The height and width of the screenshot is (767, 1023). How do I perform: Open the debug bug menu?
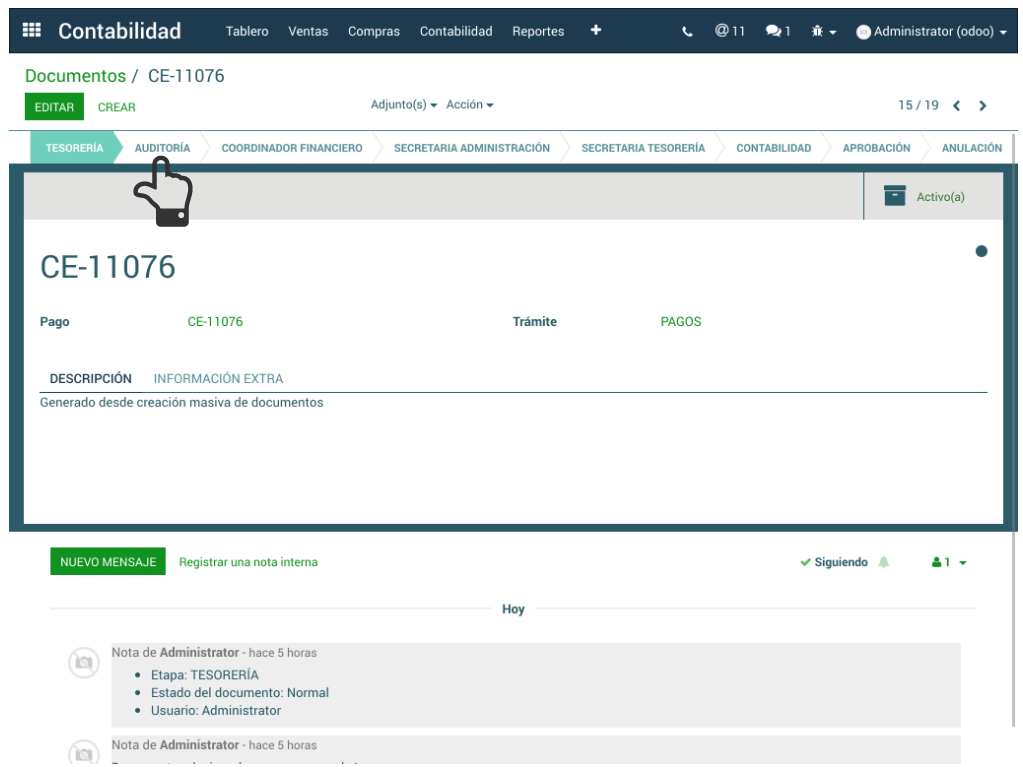[824, 31]
